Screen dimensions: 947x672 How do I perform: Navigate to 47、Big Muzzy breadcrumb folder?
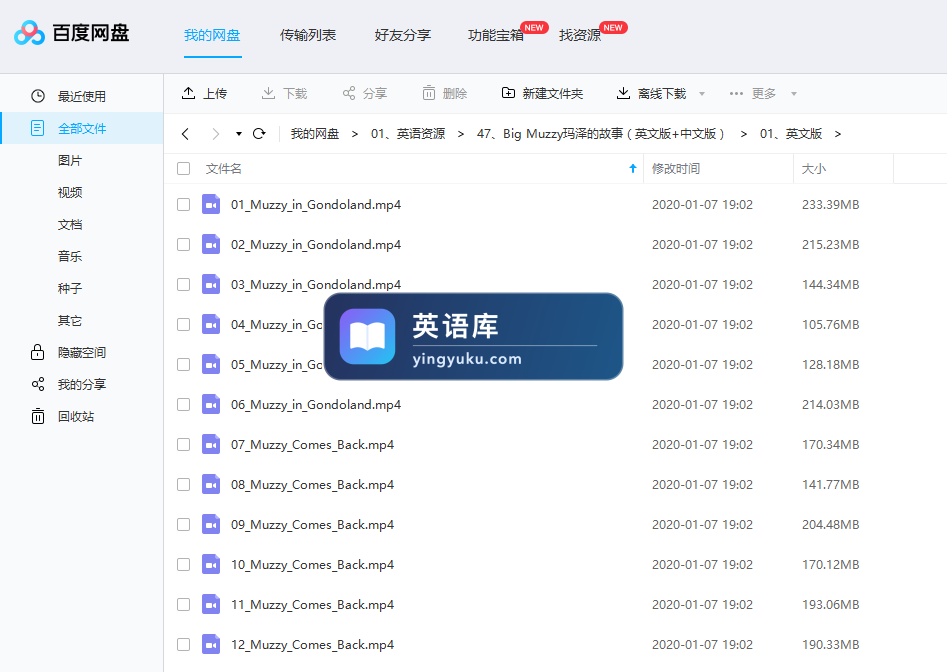(x=601, y=133)
